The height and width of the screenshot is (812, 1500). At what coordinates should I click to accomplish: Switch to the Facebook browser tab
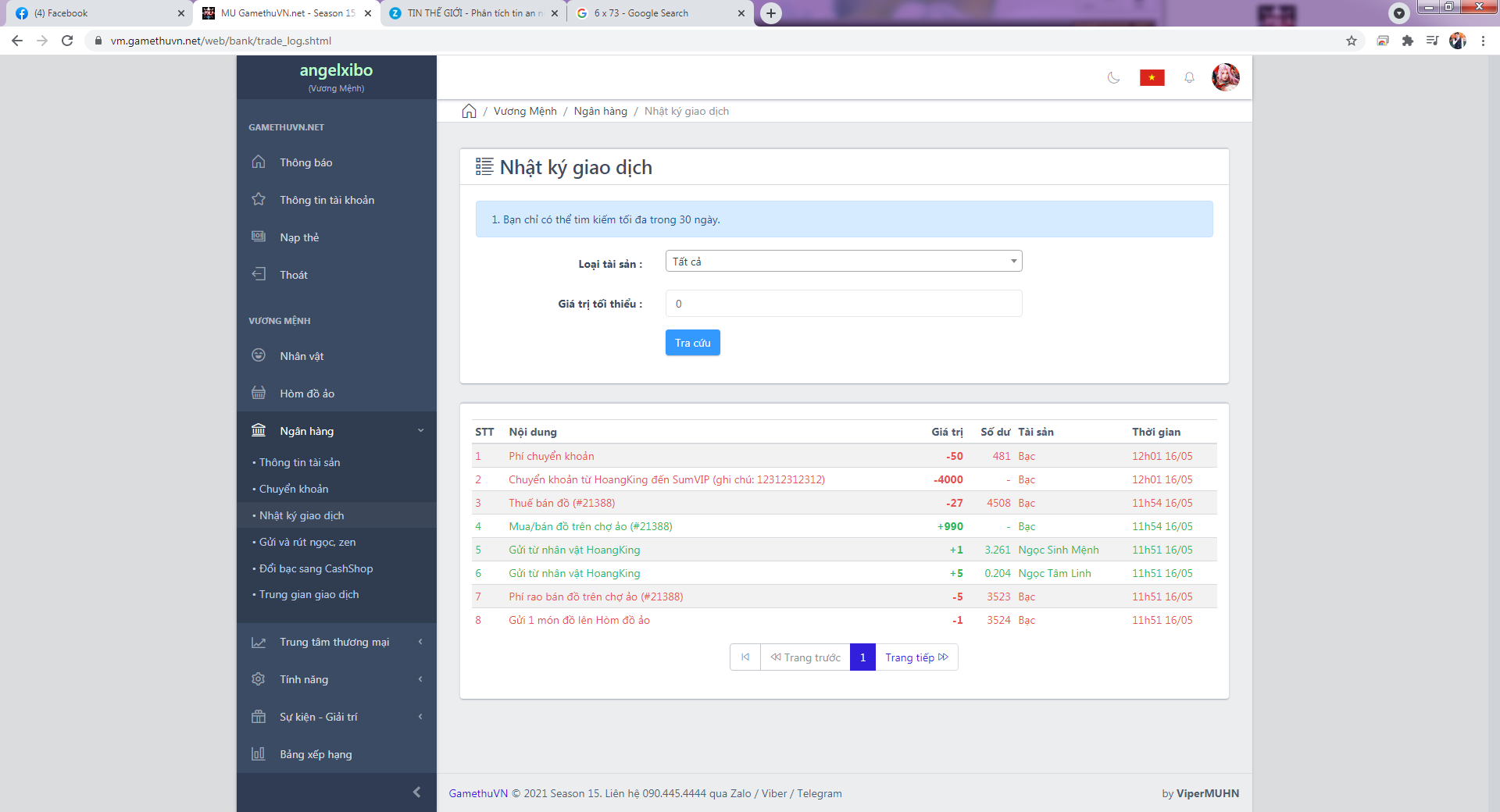coord(94,13)
